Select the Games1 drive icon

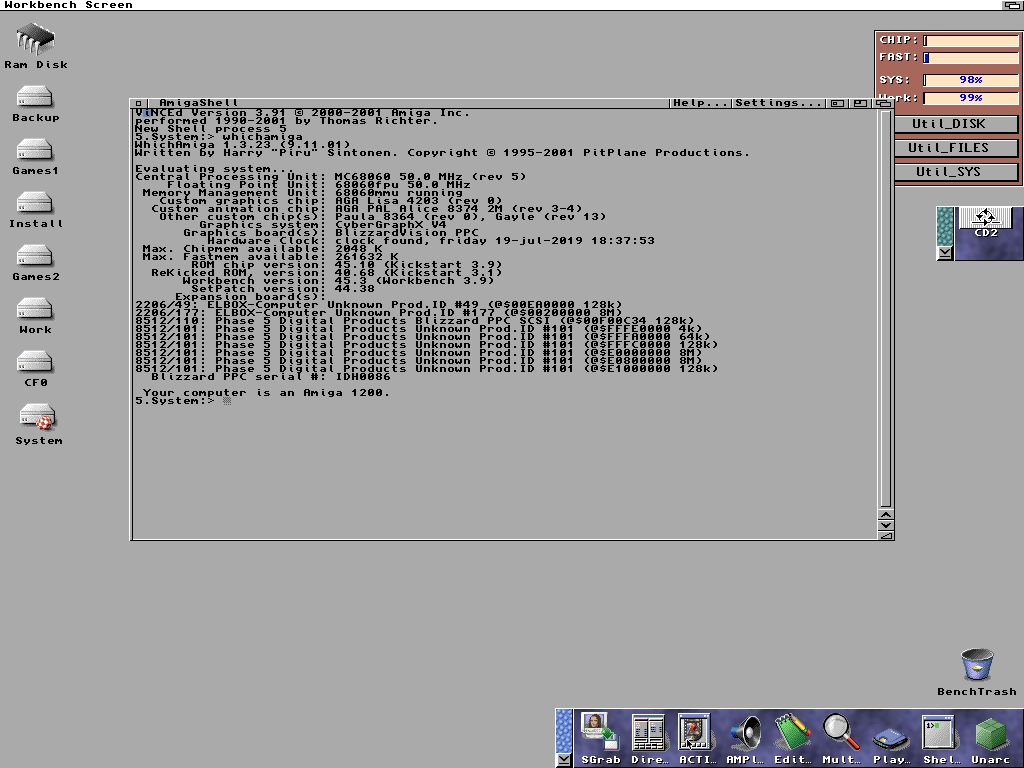(35, 157)
